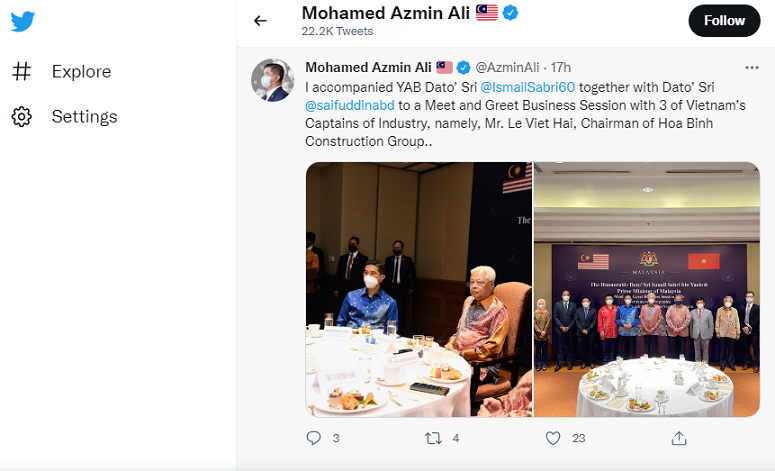The image size is (775, 471).
Task: Open the left photo of dinner table
Action: click(418, 290)
